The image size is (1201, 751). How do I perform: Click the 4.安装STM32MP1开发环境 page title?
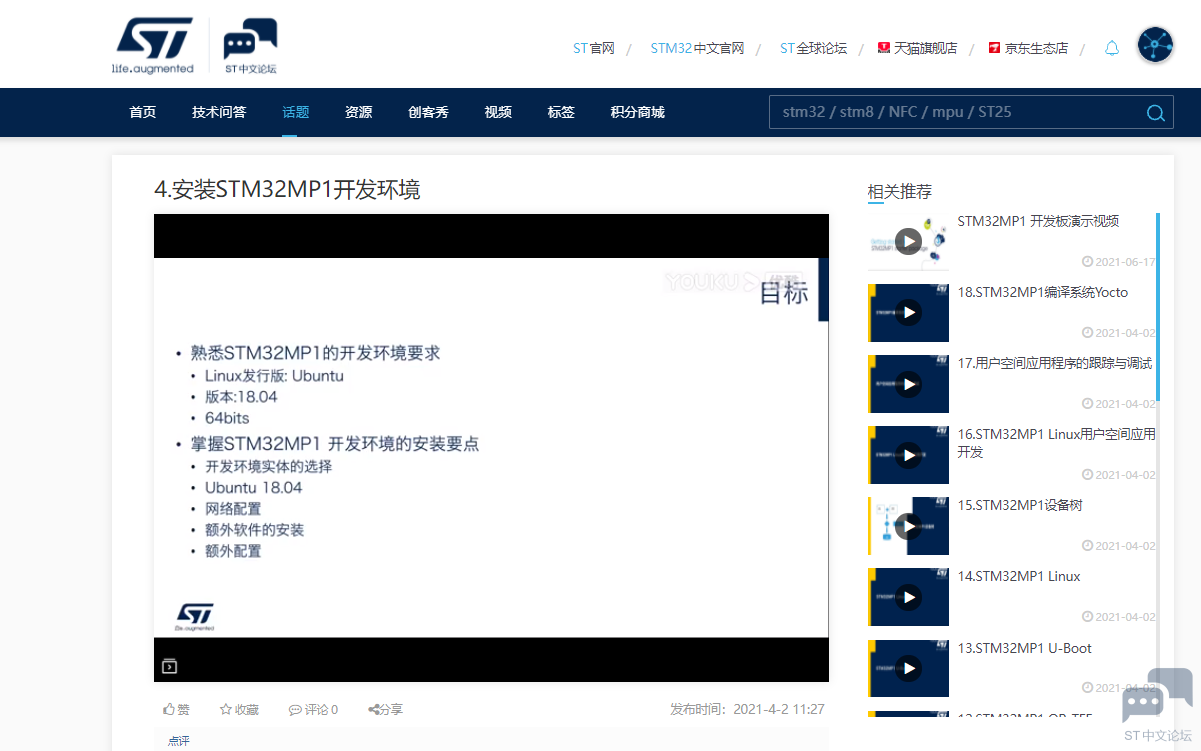(x=287, y=189)
